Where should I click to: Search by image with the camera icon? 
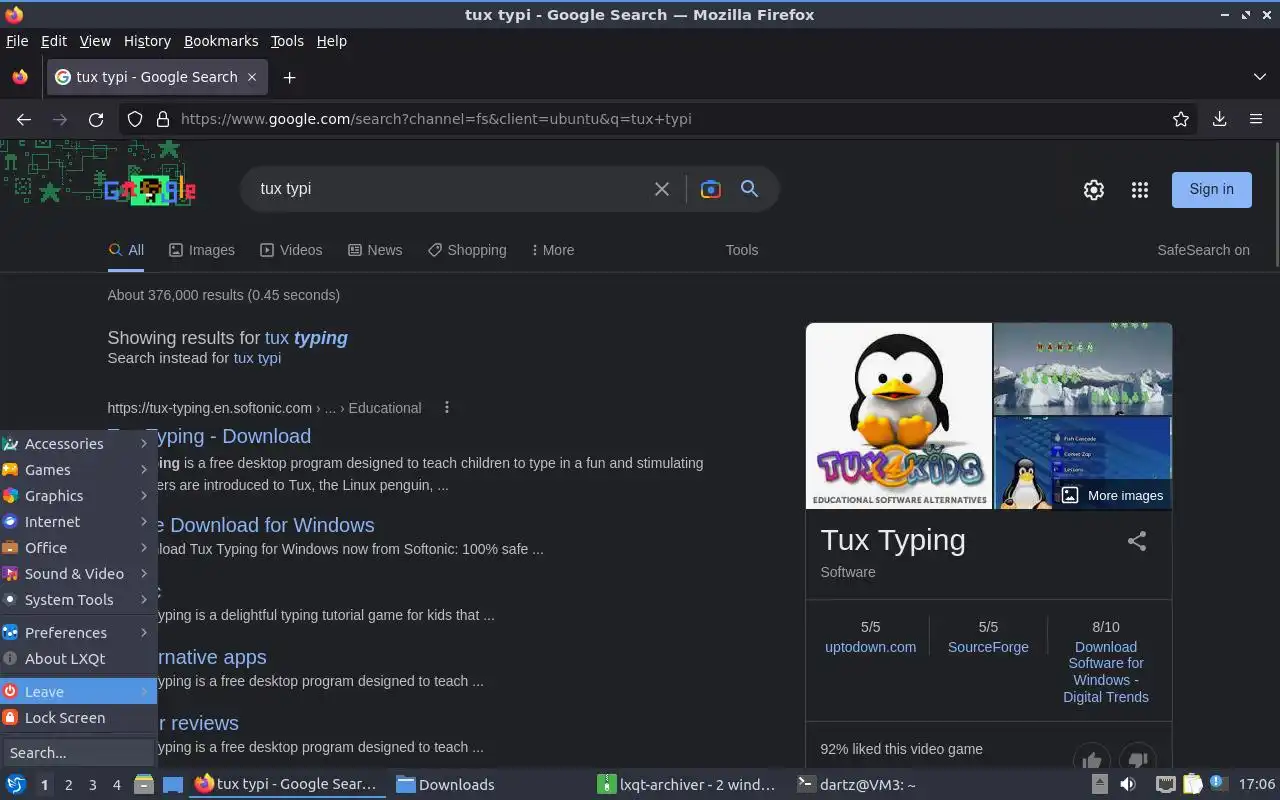point(711,189)
